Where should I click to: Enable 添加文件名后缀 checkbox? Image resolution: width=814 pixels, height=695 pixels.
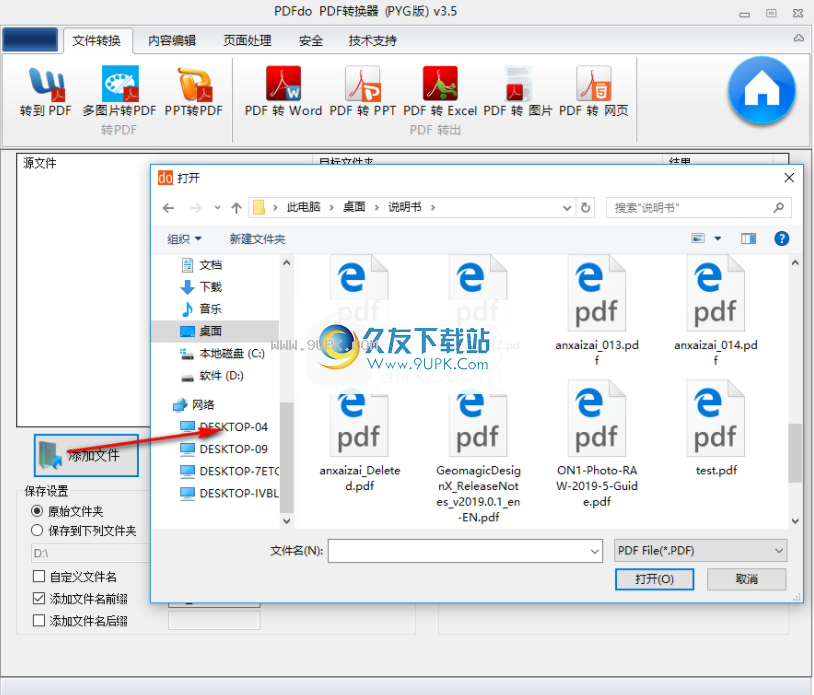tap(39, 620)
